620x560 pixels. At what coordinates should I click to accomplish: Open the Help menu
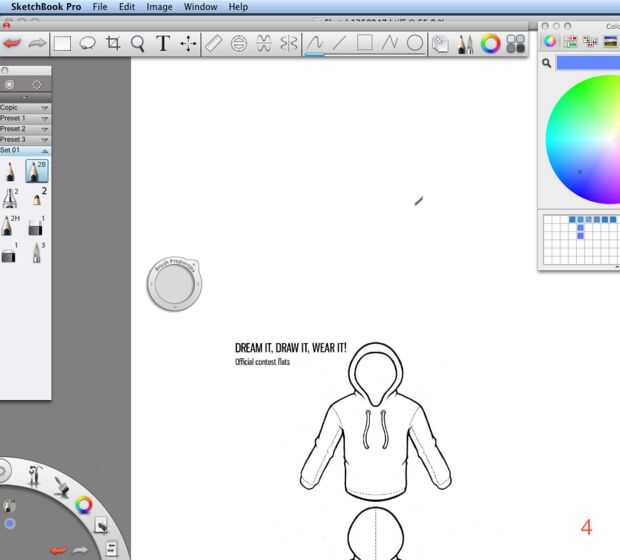(x=238, y=7)
